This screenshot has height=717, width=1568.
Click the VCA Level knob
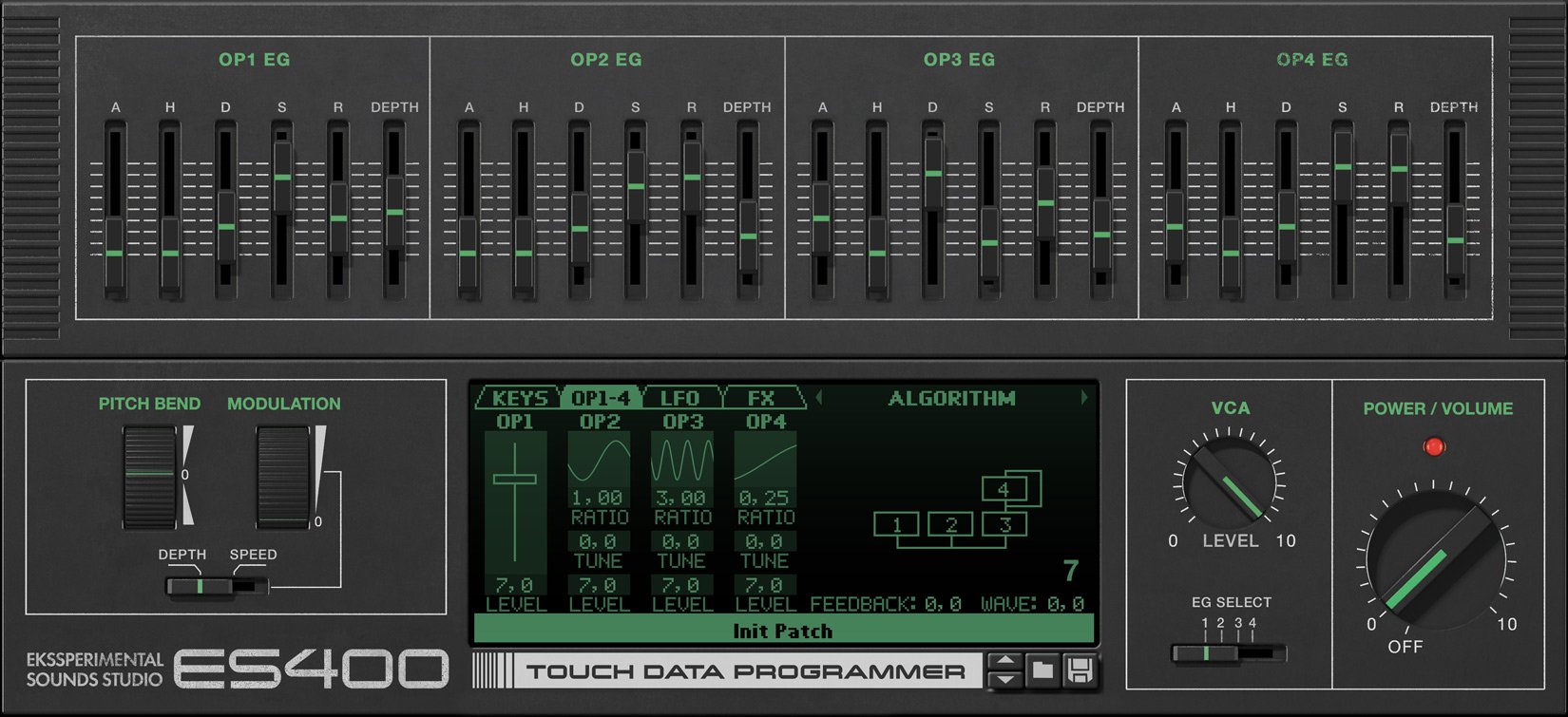pyautogui.click(x=1230, y=481)
